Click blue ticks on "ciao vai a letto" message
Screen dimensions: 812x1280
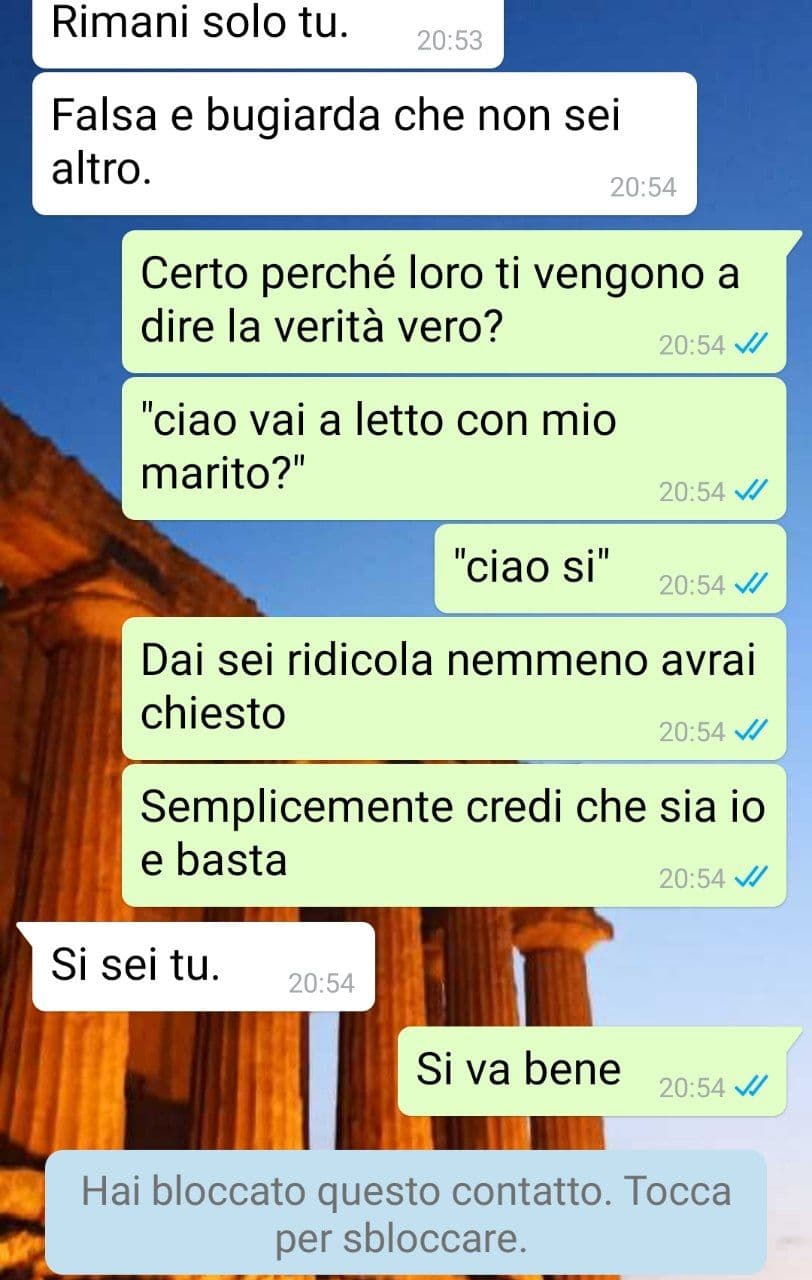pos(750,491)
